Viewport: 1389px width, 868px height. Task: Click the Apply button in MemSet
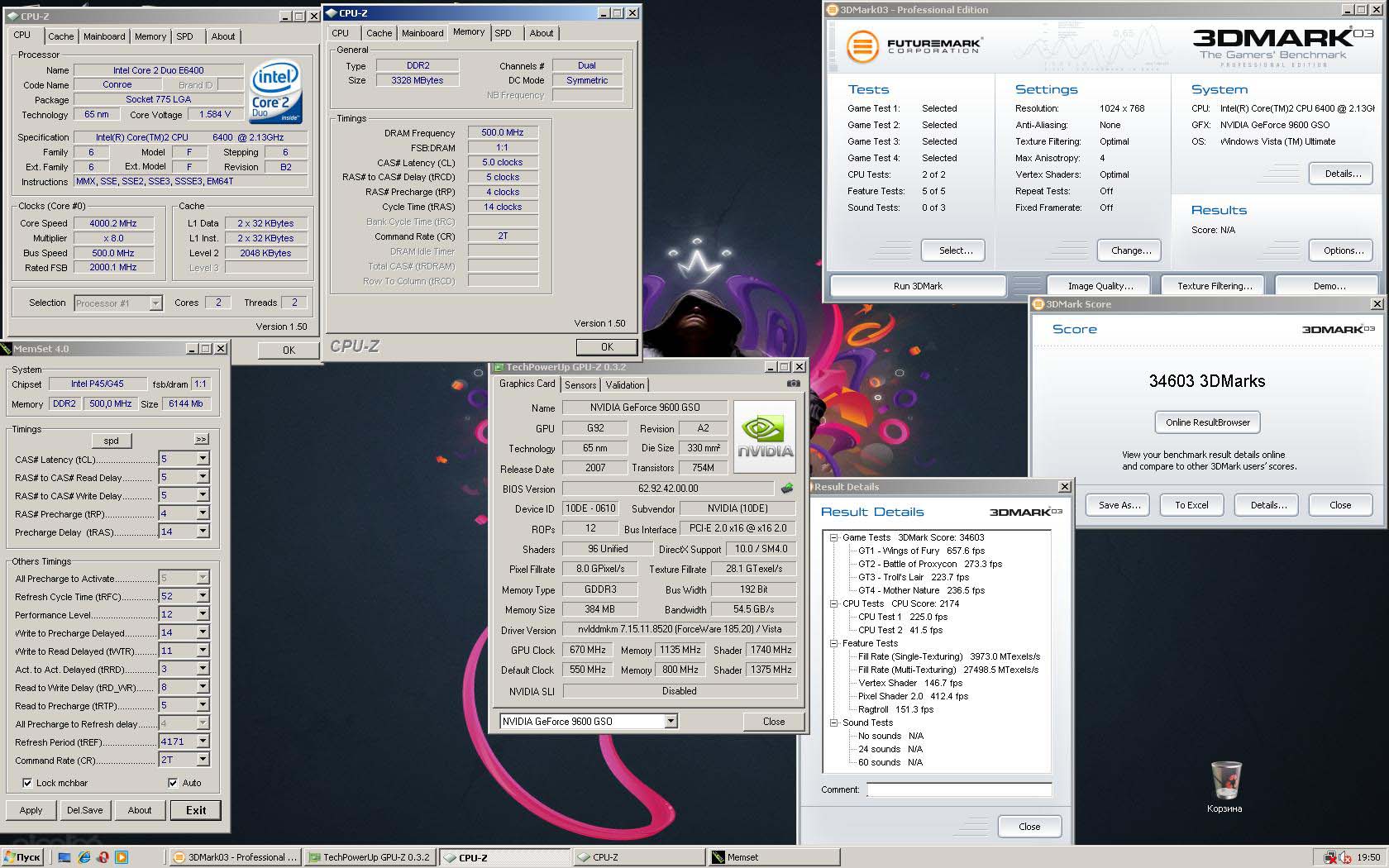(x=31, y=810)
